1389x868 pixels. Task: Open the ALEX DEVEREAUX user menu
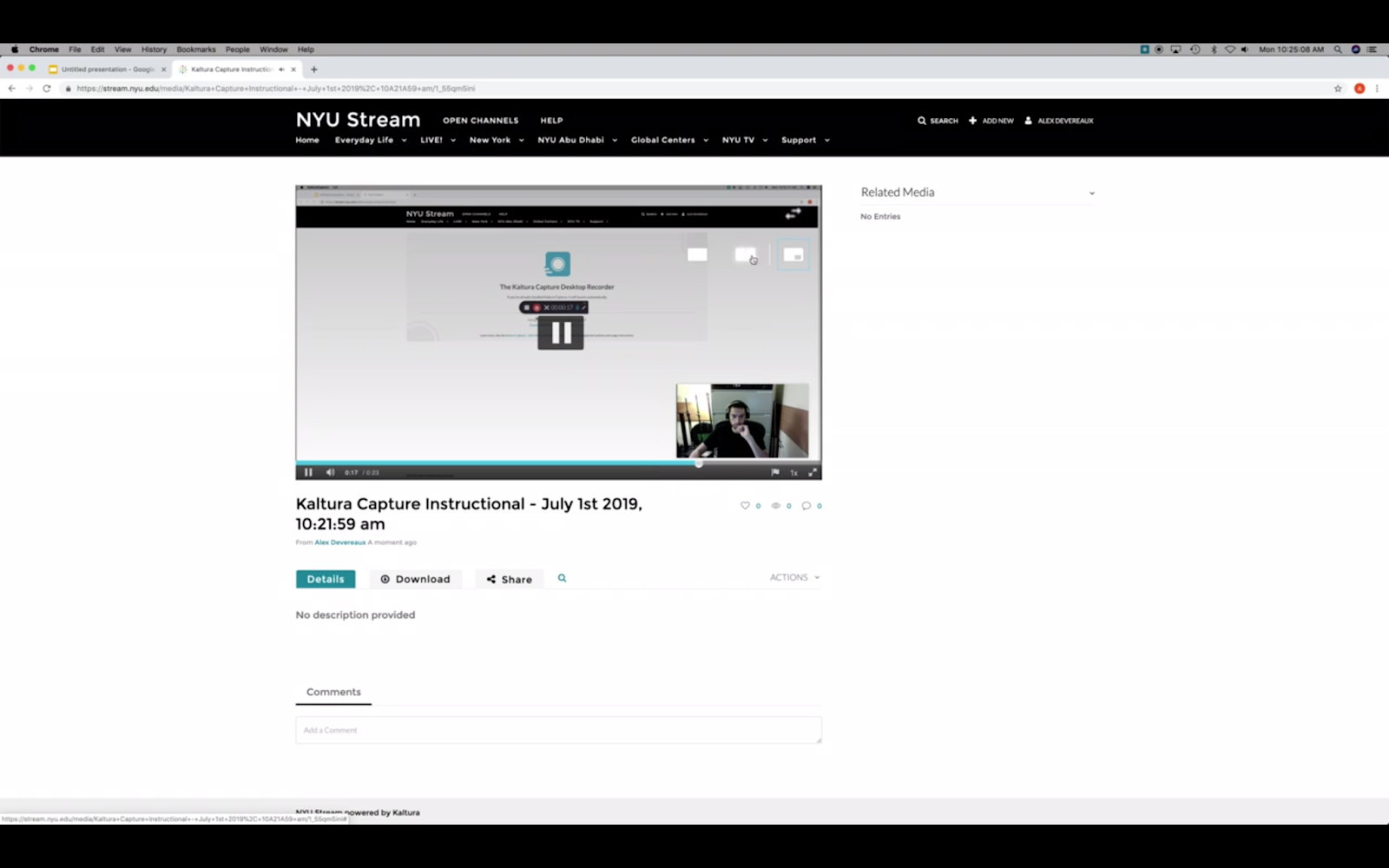coord(1059,121)
